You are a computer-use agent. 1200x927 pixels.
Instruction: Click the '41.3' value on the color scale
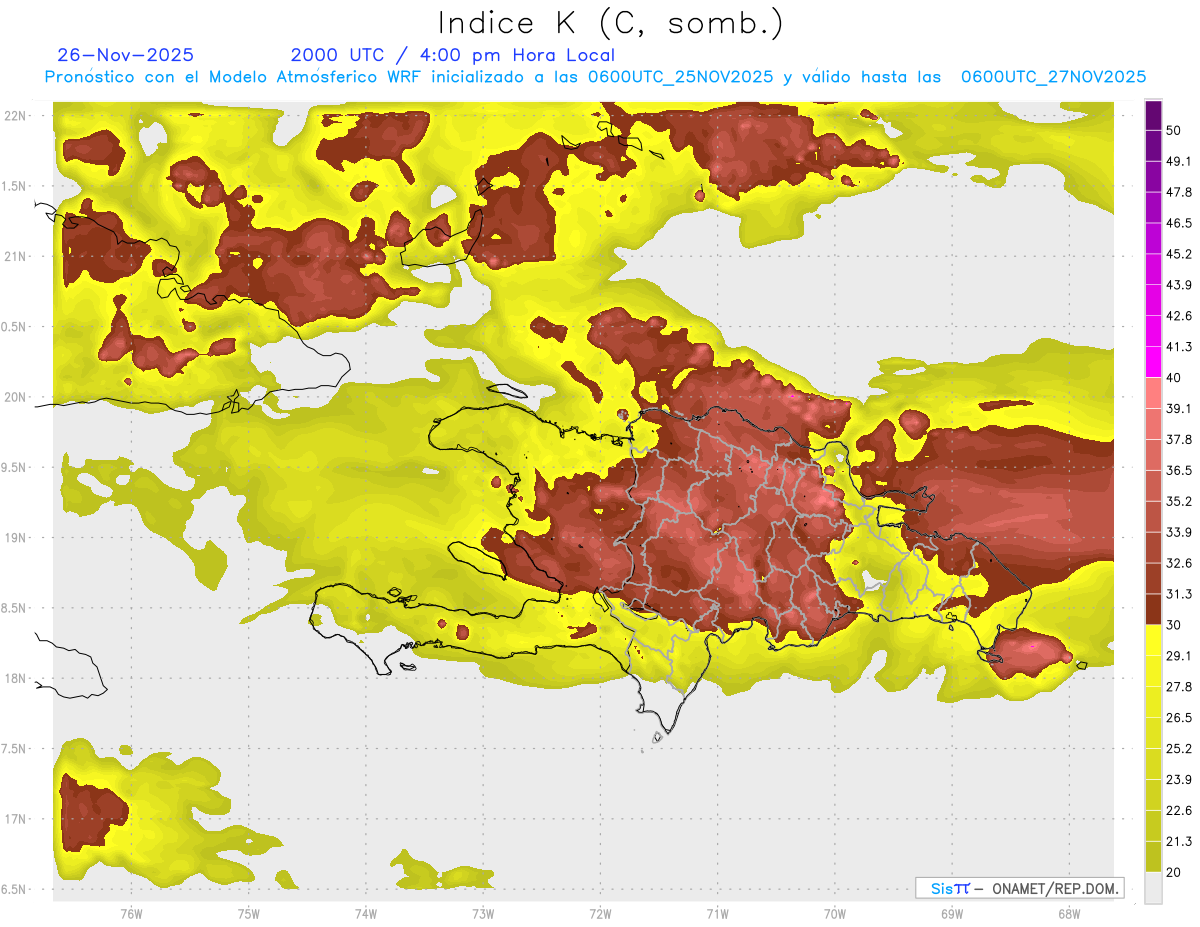click(1179, 347)
